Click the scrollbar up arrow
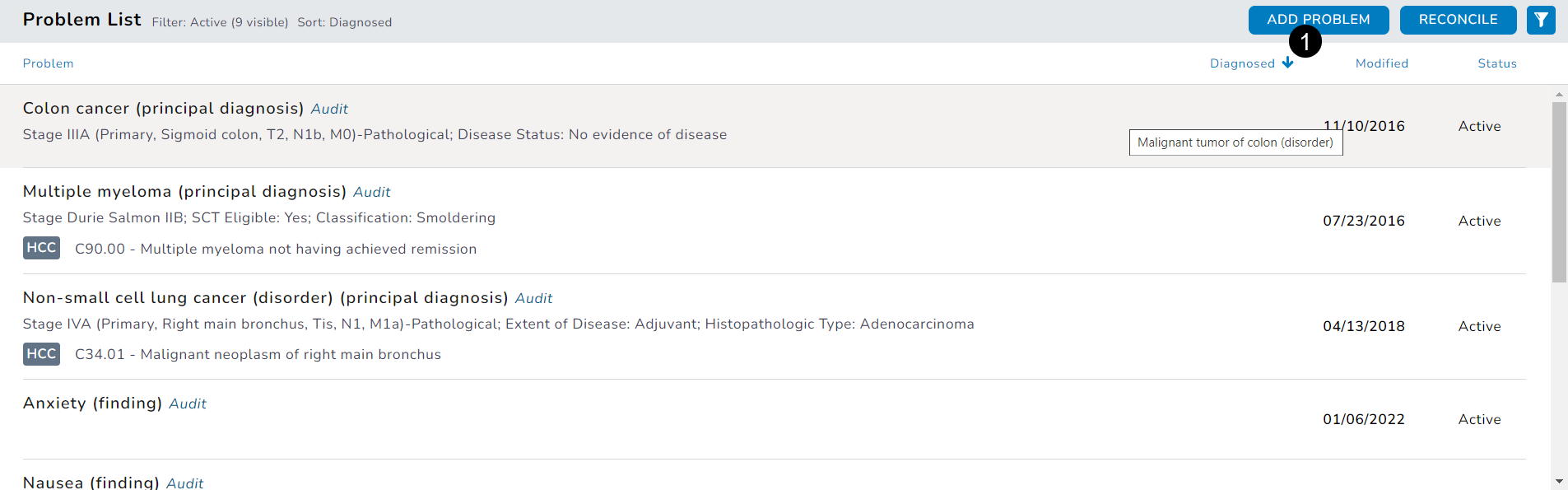Viewport: 1568px width, 490px height. (1559, 95)
